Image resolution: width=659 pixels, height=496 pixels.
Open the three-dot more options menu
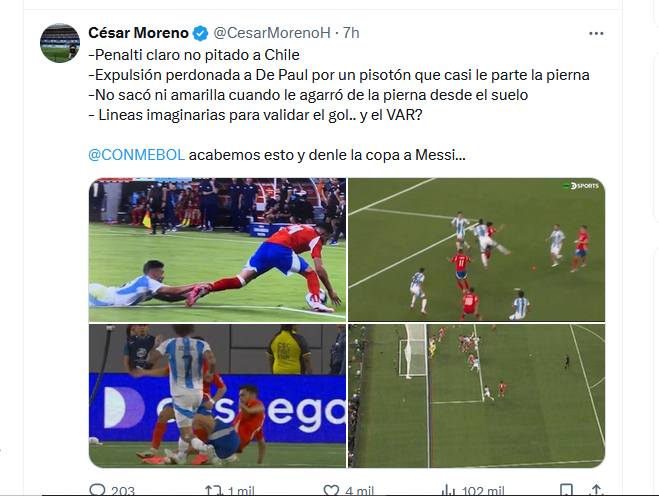pyautogui.click(x=596, y=33)
